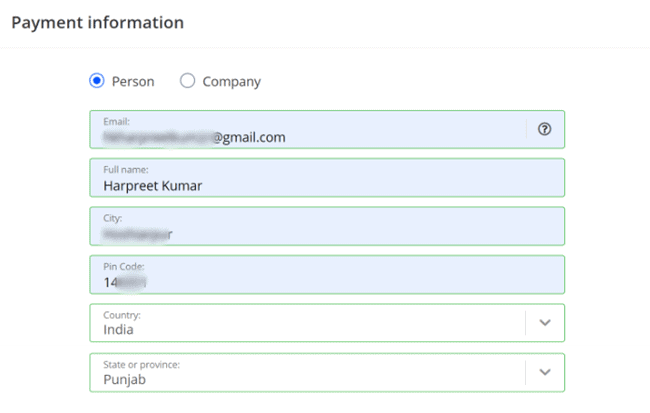Open the State field showing Punjab

pyautogui.click(x=327, y=372)
